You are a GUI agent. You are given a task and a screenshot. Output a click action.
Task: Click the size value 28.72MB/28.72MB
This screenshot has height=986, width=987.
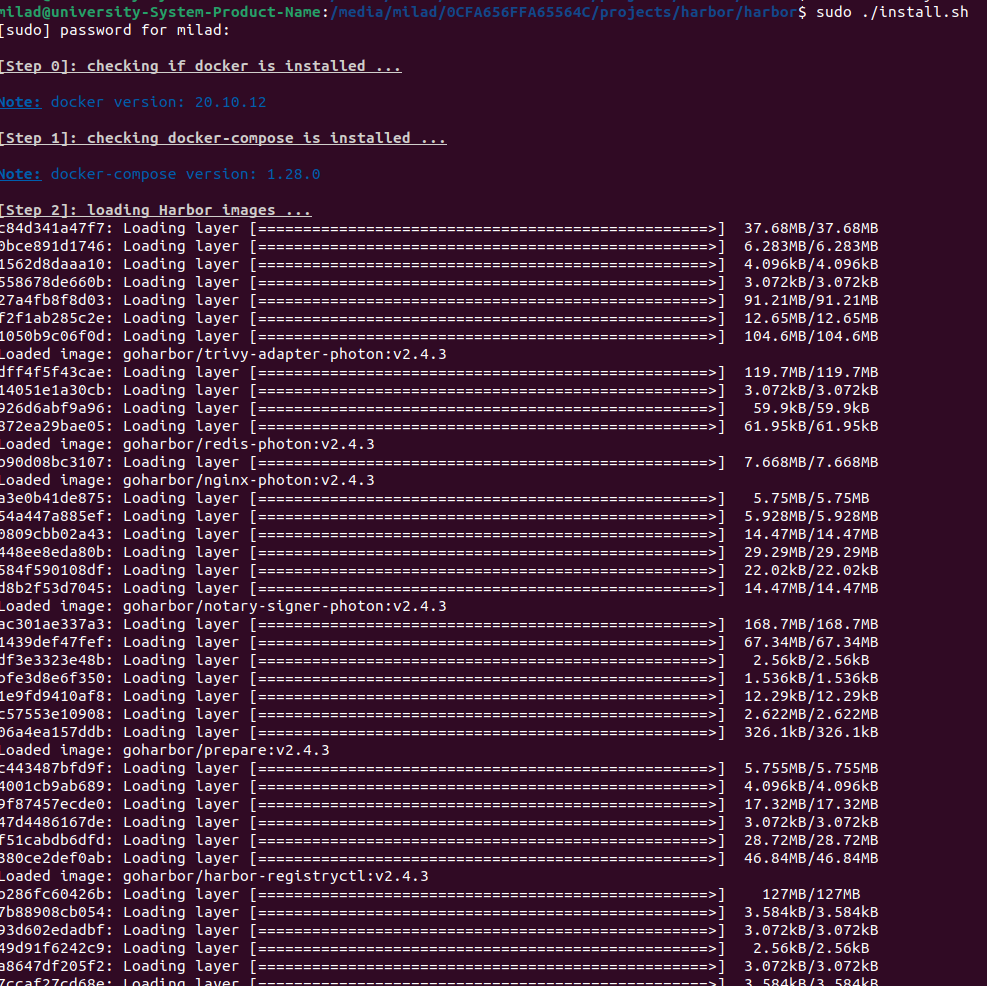811,841
